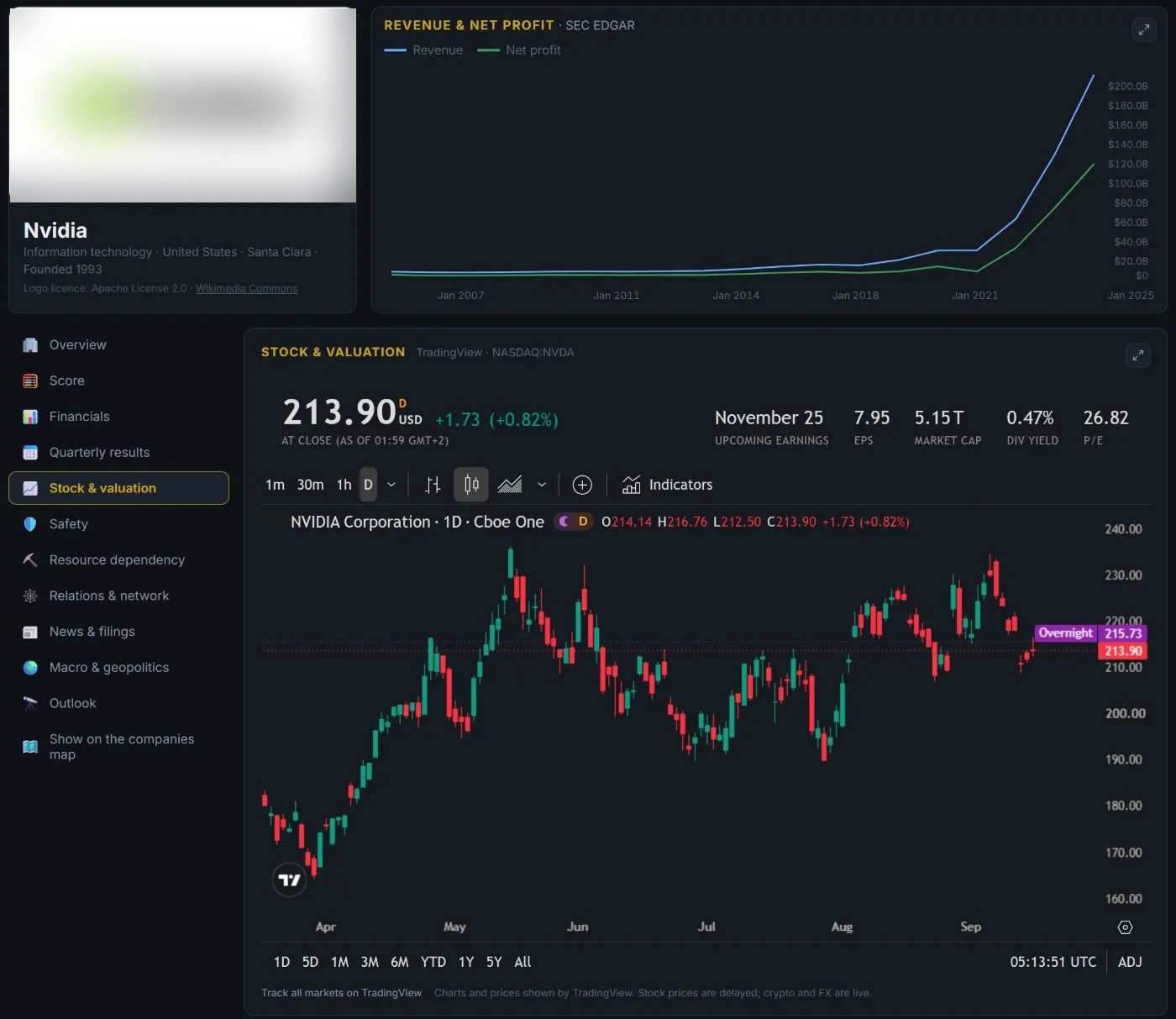Open News & filings

pos(118,632)
